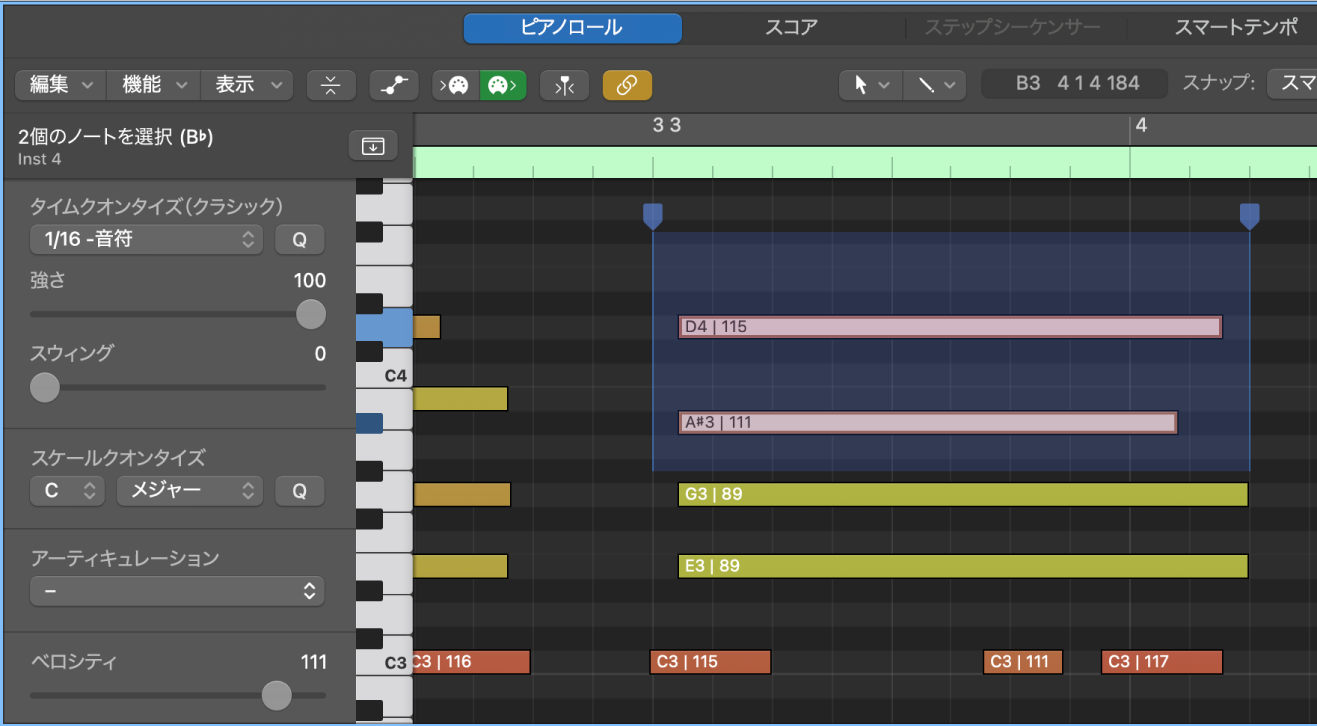Click the スウィング value 0
The height and width of the screenshot is (726, 1317).
[x=320, y=353]
